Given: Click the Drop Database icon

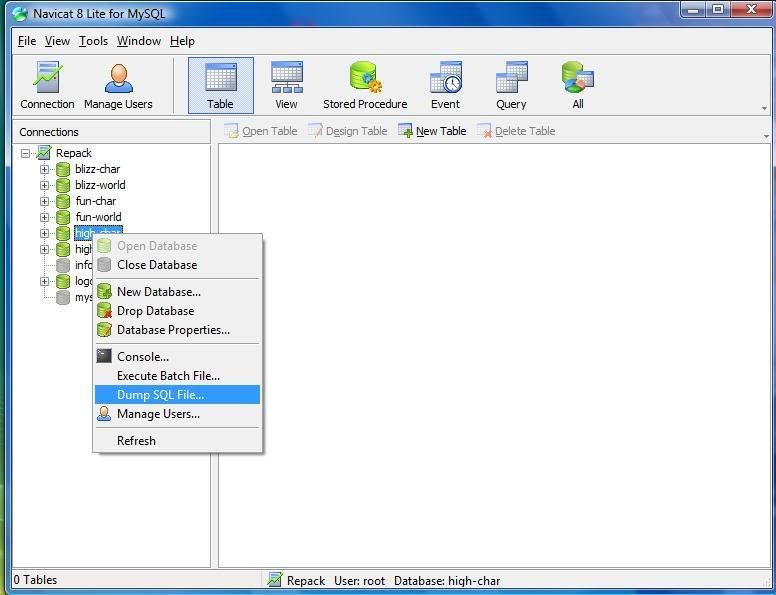Looking at the screenshot, I should coord(104,311).
